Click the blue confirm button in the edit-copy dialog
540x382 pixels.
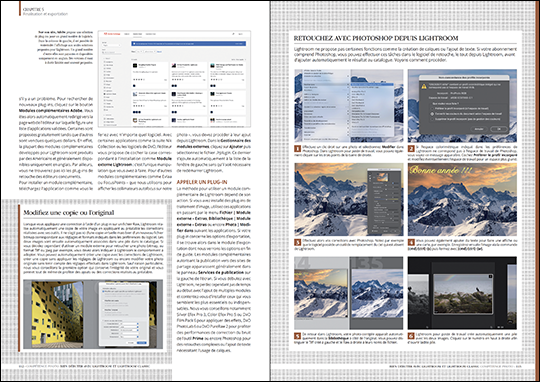(142, 343)
